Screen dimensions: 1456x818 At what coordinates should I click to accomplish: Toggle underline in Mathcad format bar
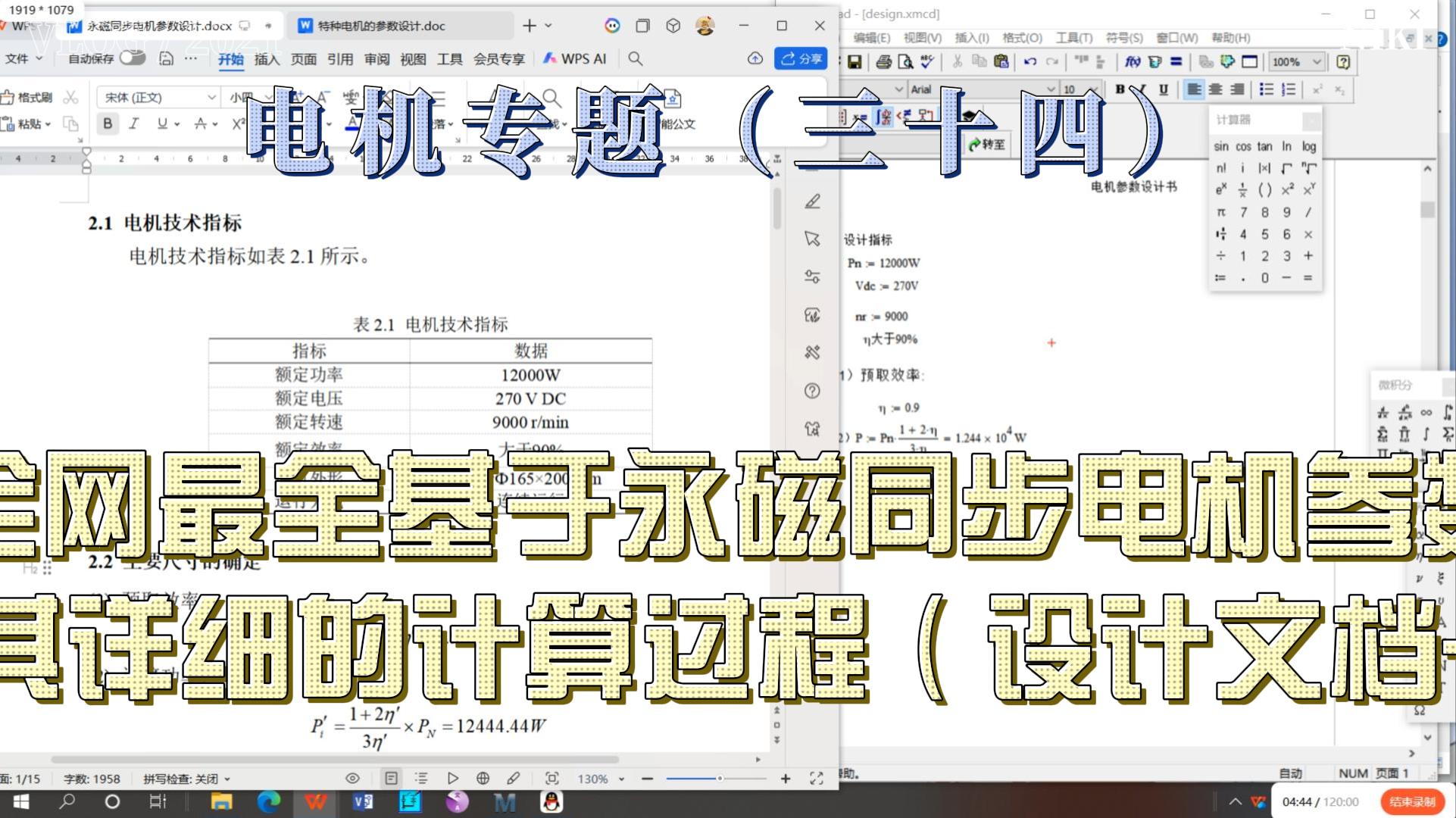point(1164,89)
